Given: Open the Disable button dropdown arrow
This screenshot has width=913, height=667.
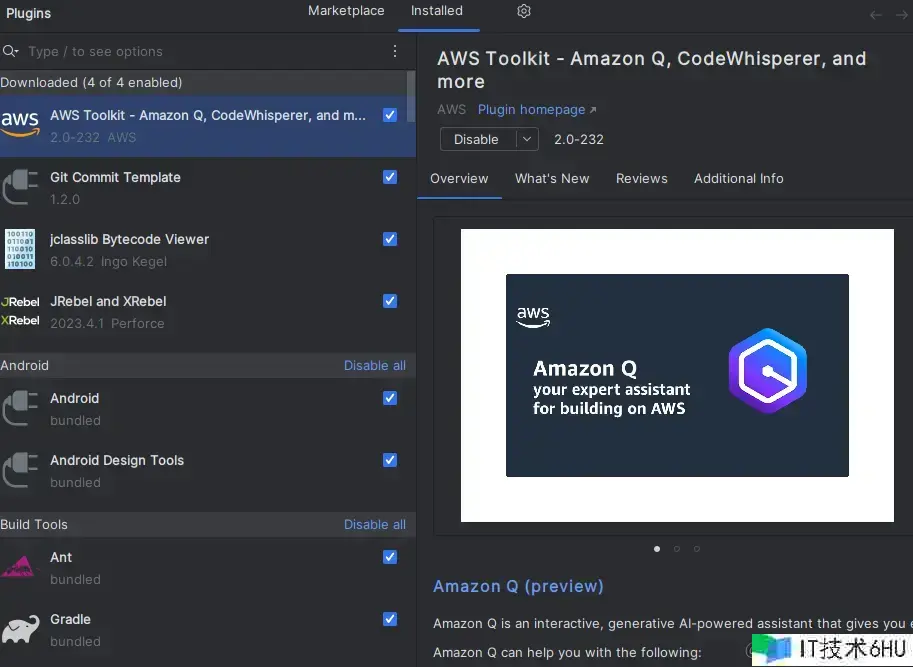Looking at the screenshot, I should (527, 139).
